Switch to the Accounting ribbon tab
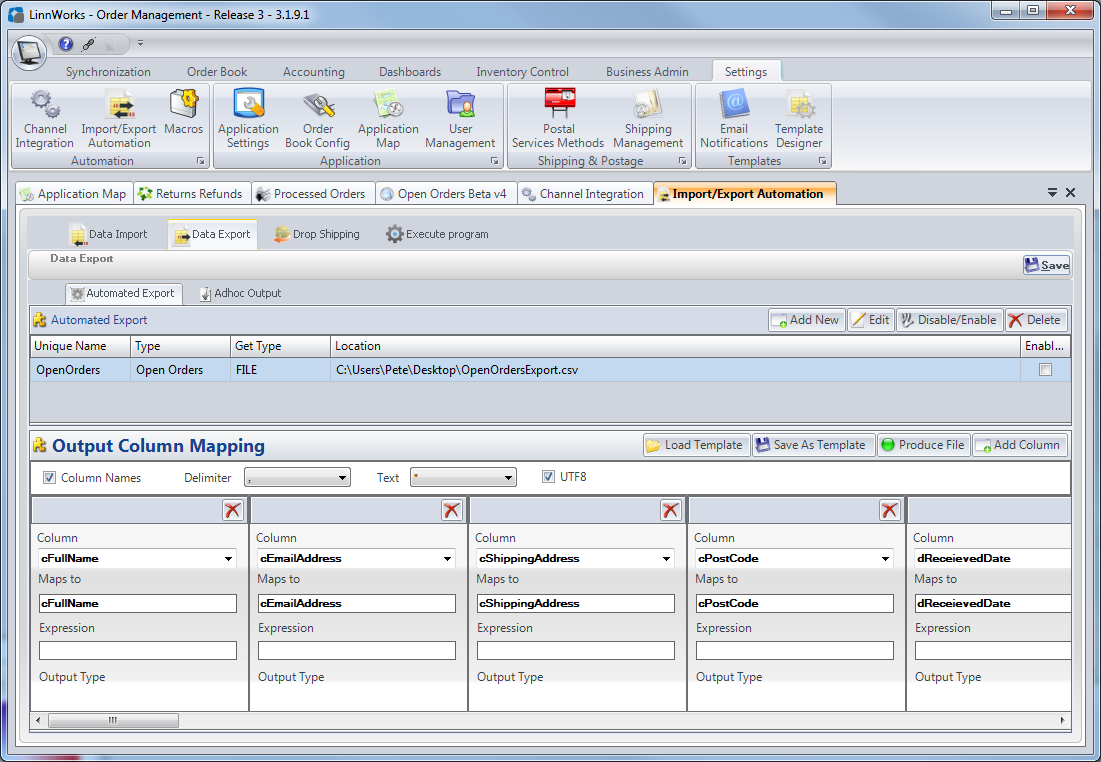This screenshot has width=1101, height=762. click(314, 72)
